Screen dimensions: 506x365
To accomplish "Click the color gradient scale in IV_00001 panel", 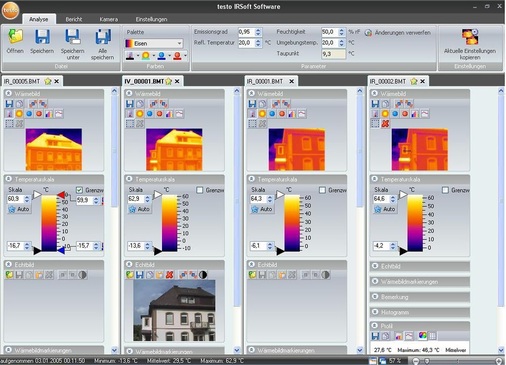I will click(169, 223).
